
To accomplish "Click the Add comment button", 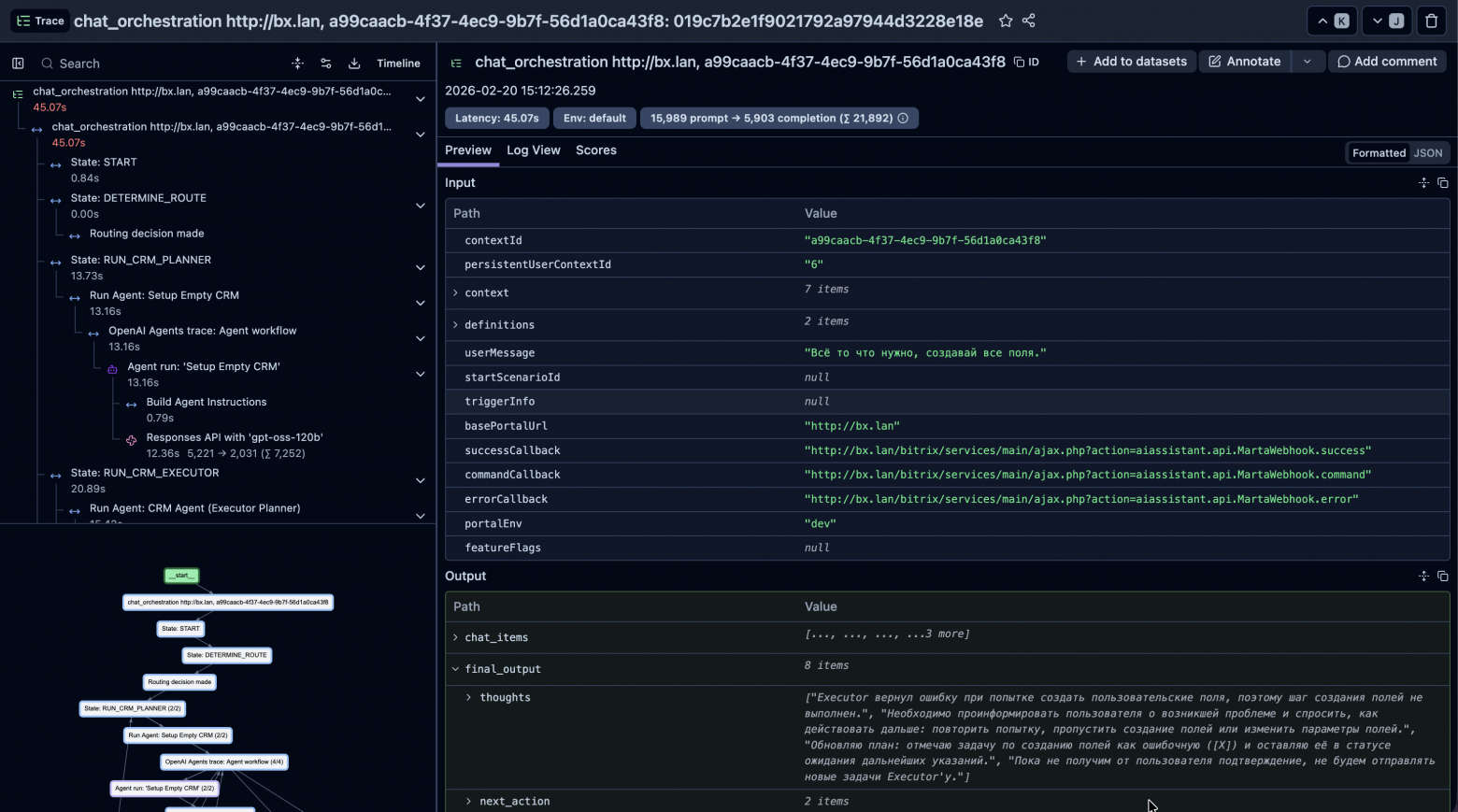I will coord(1387,62).
